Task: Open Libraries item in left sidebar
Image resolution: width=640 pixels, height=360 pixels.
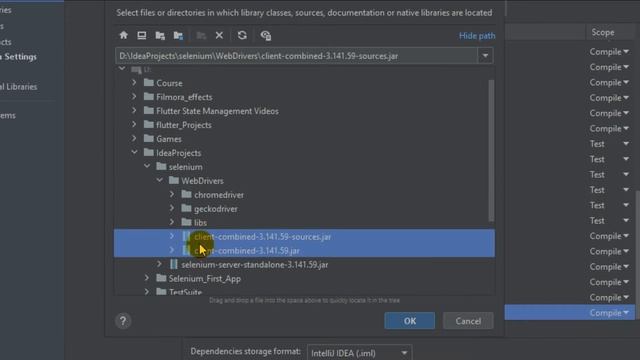Action: (x=19, y=87)
